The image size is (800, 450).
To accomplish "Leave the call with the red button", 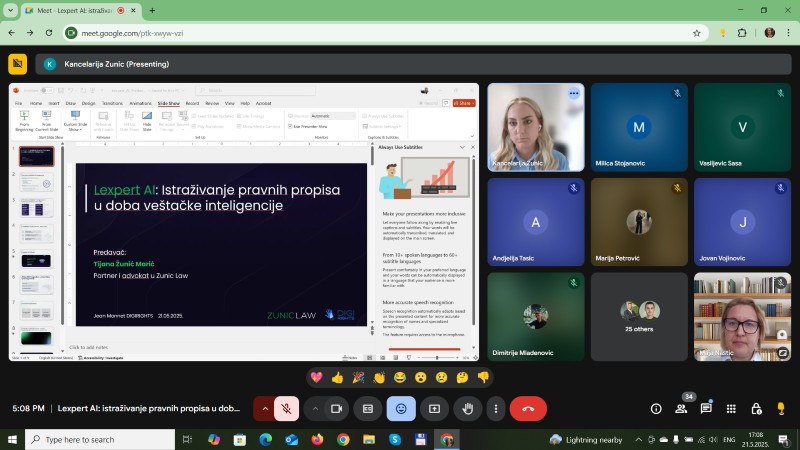I will (x=528, y=409).
